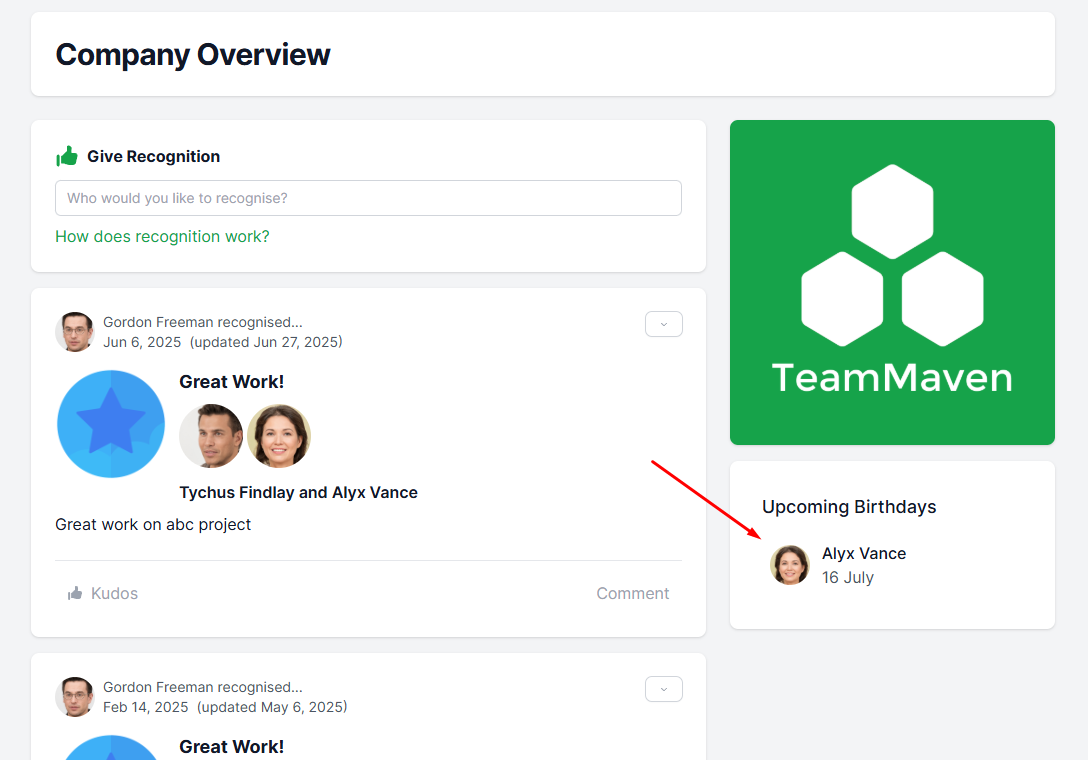Viewport: 1088px width, 760px height.
Task: Click Gordon Freeman's avatar on Feb 14 post
Action: (x=75, y=697)
